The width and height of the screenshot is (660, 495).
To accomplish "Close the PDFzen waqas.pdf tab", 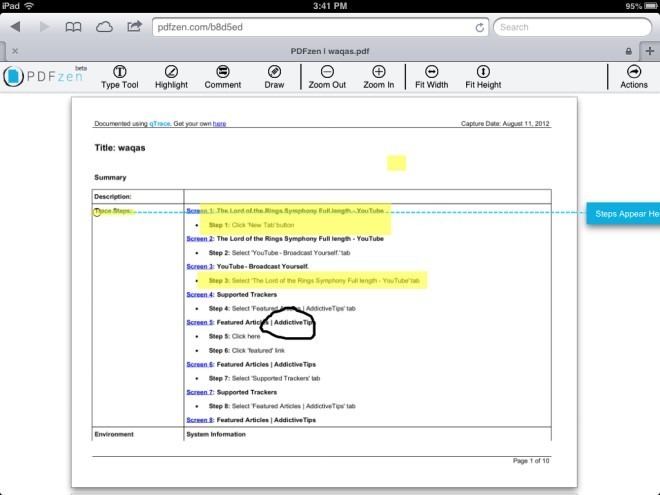I will (x=15, y=51).
